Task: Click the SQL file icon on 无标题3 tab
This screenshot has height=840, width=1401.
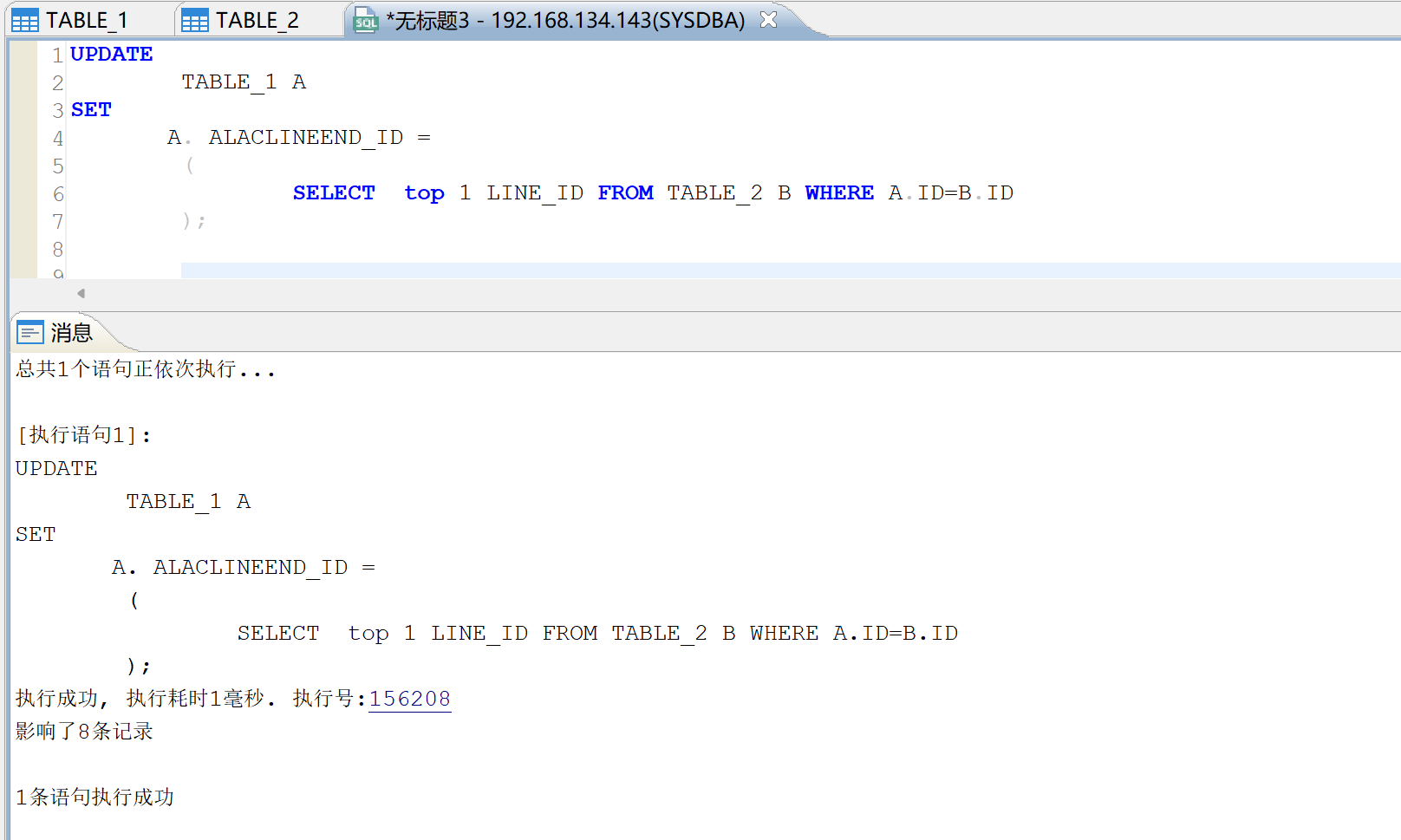Action: tap(366, 21)
